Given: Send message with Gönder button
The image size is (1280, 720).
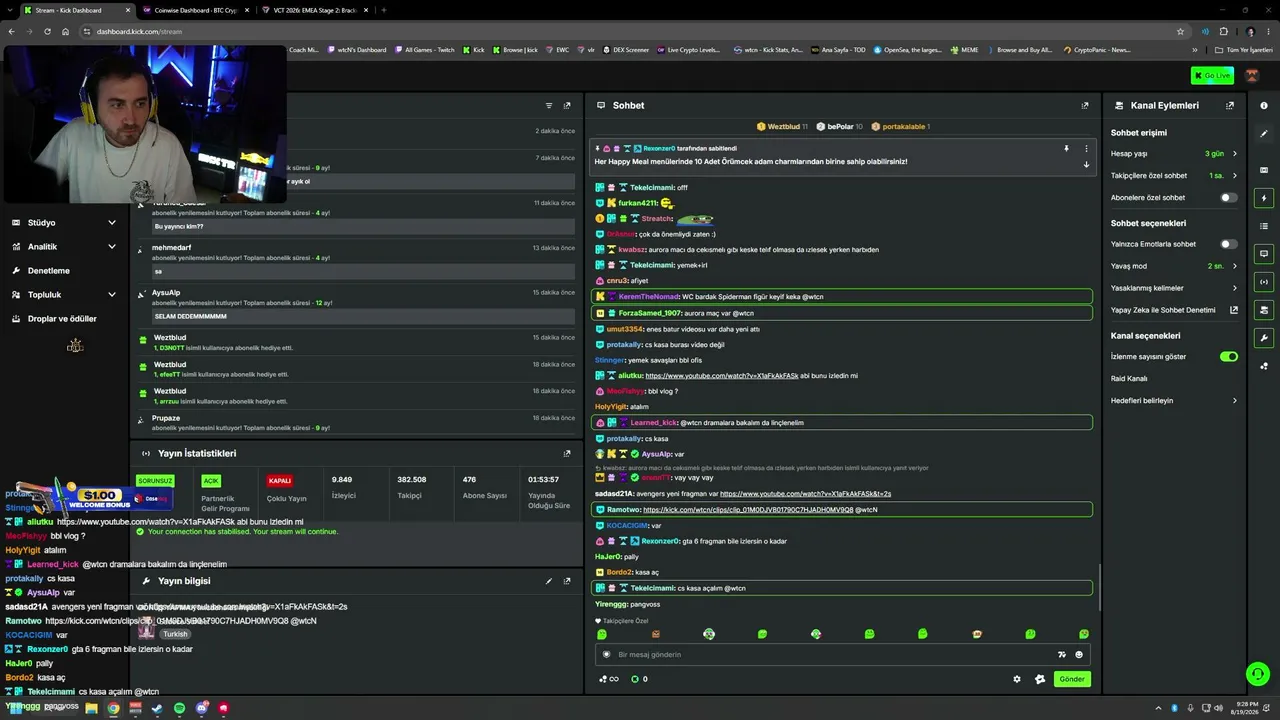Looking at the screenshot, I should [x=1072, y=679].
